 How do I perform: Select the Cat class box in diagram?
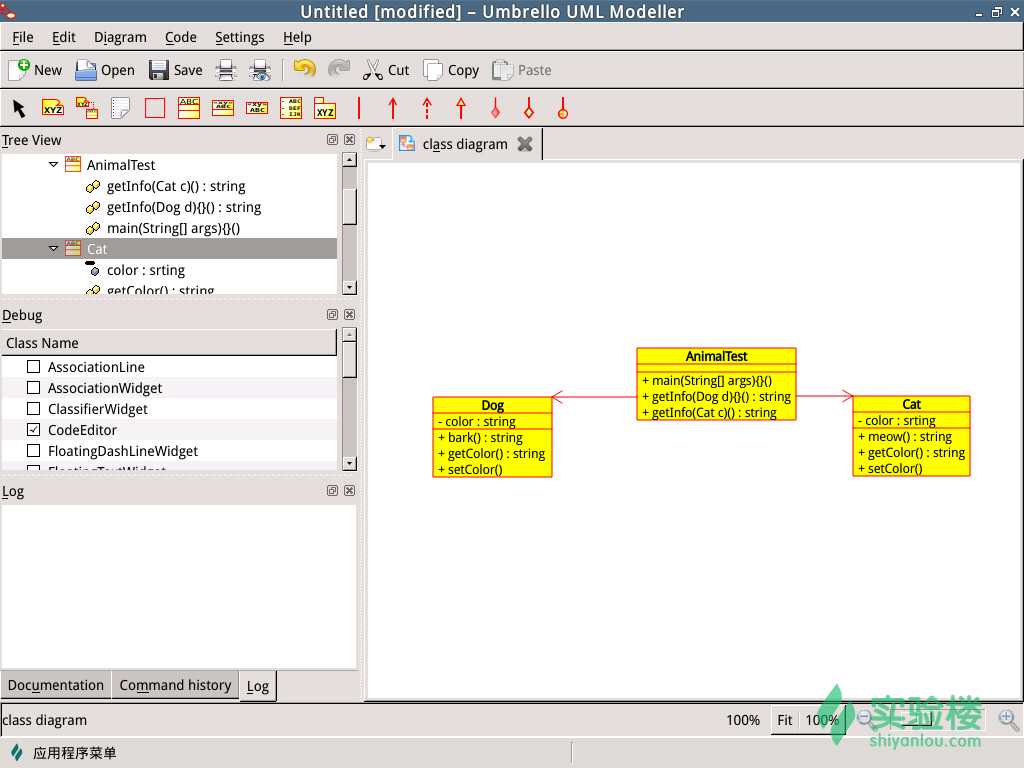point(911,436)
